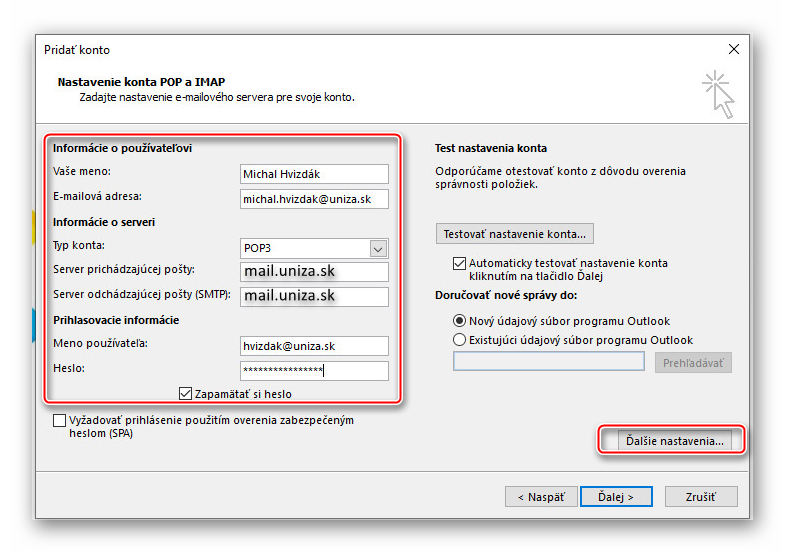
Task: Go back with Naspäť button
Action: [541, 496]
